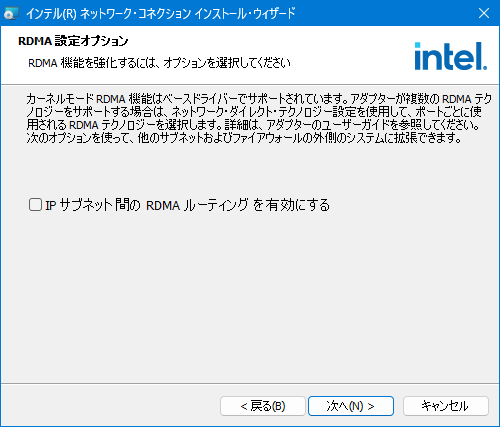Enable the IP サブネット間の RDMA ルーティング checkbox
Viewport: 500px width, 427px height.
tap(35, 205)
